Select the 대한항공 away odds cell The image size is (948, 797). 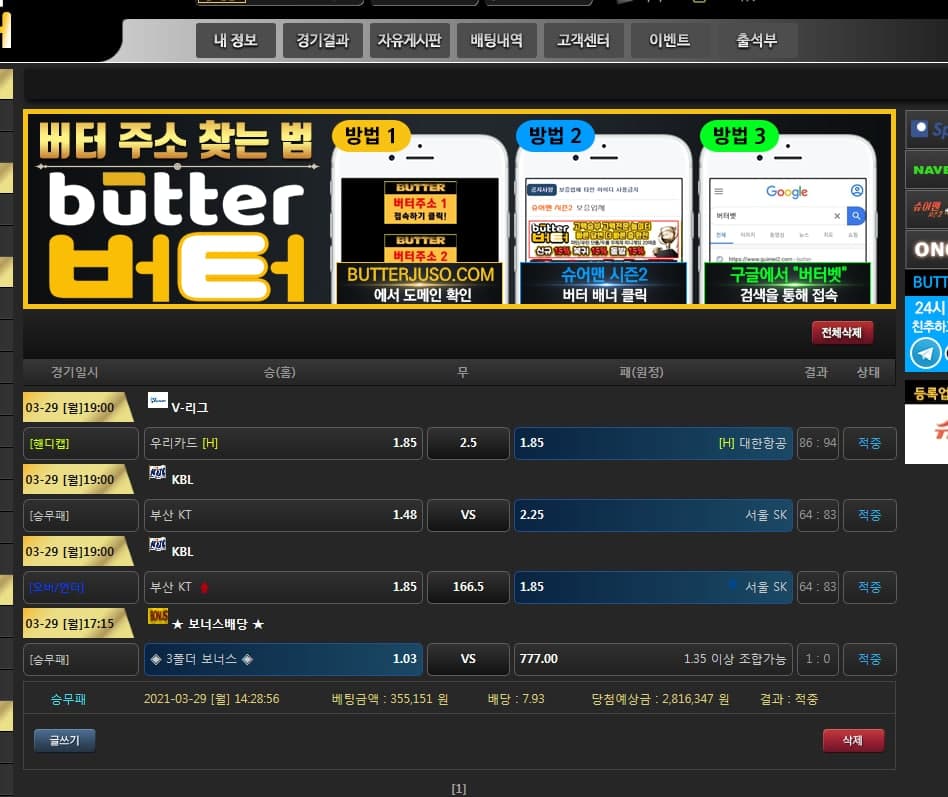652,443
